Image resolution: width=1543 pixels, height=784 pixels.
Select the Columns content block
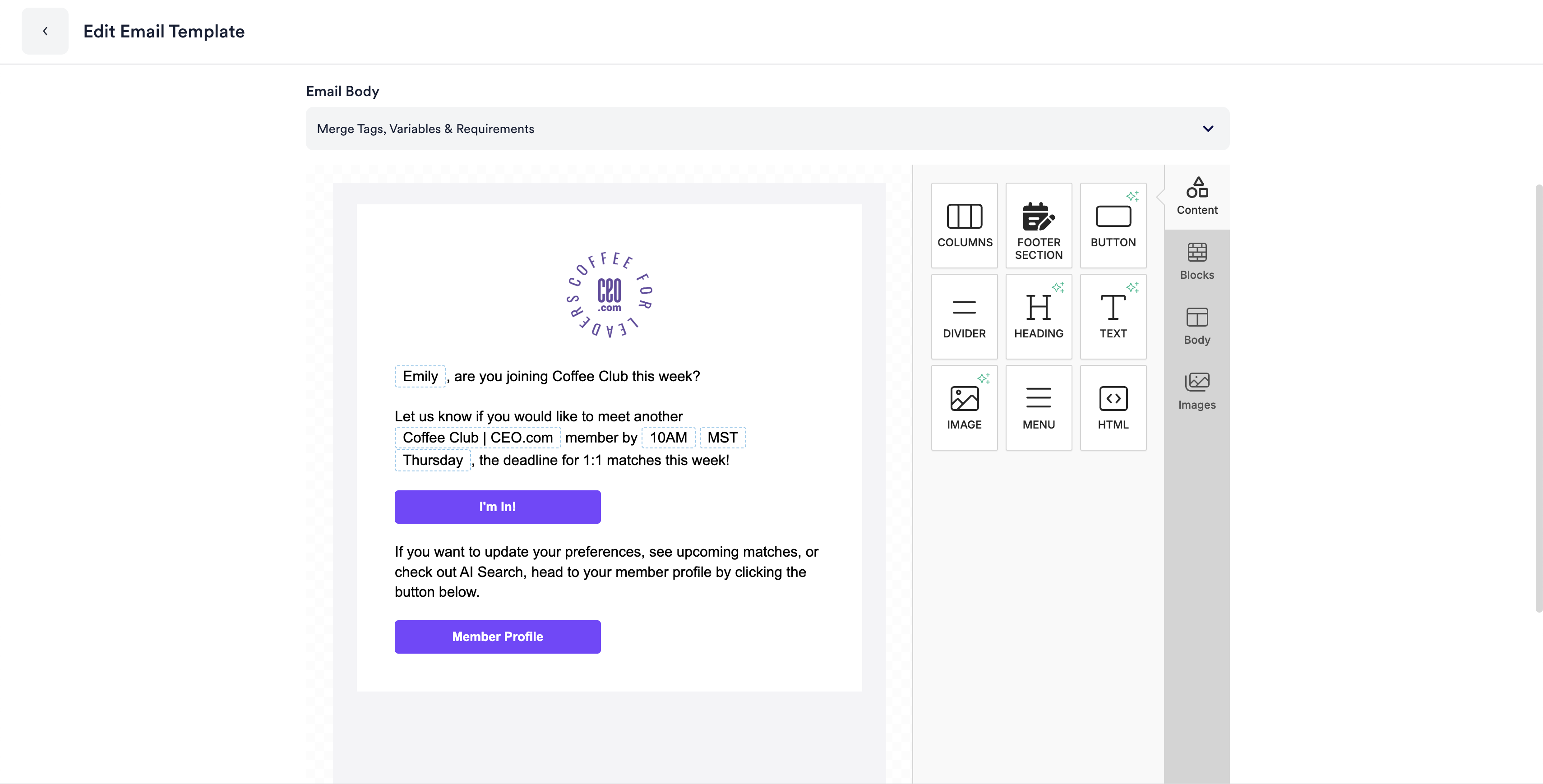click(964, 225)
